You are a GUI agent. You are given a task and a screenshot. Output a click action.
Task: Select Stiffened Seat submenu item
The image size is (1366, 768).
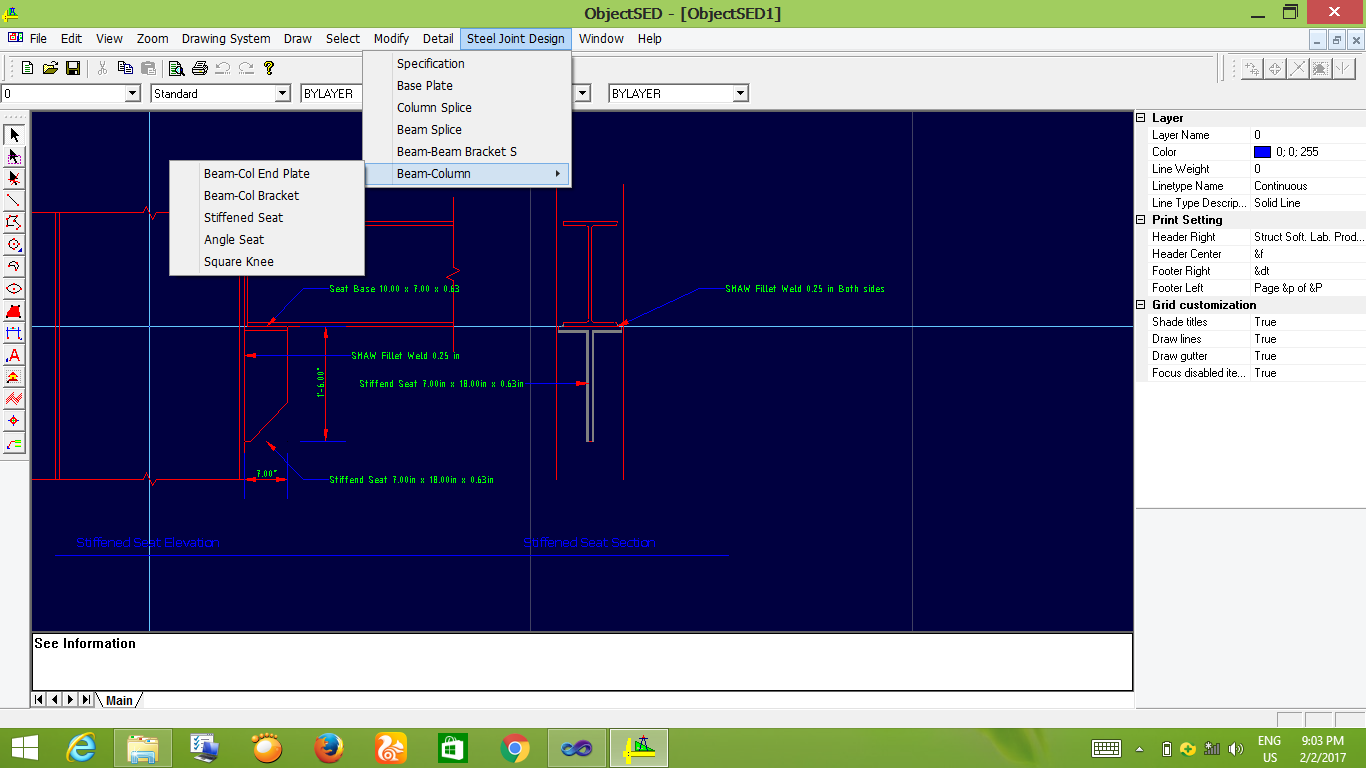(267, 218)
